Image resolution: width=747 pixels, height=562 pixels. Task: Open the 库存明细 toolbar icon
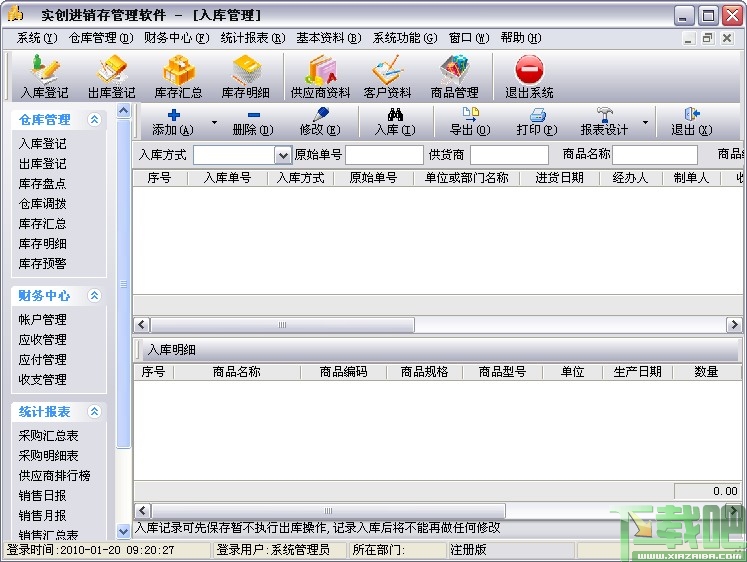coord(246,70)
